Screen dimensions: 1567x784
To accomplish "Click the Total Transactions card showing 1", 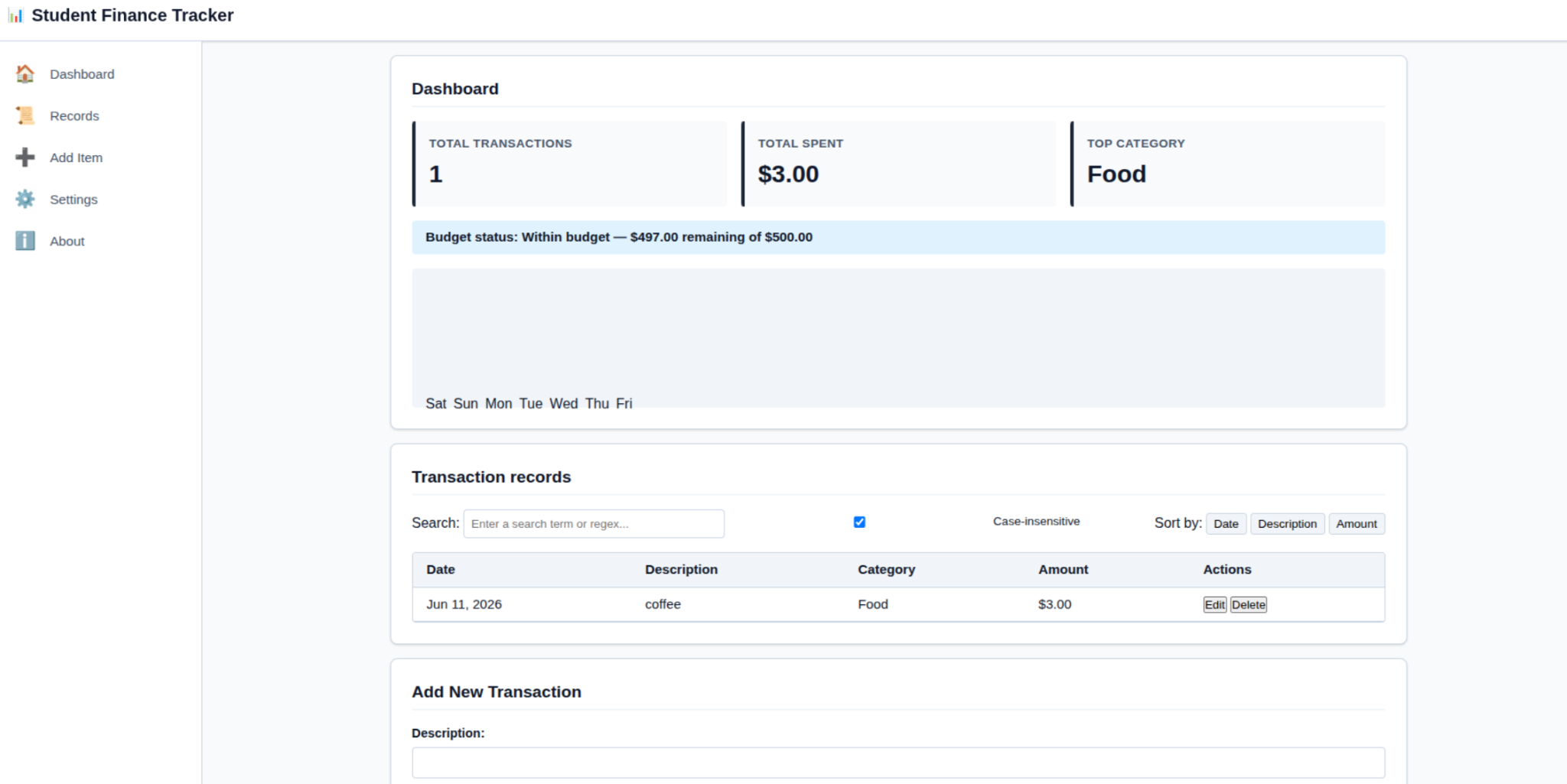I will point(570,164).
